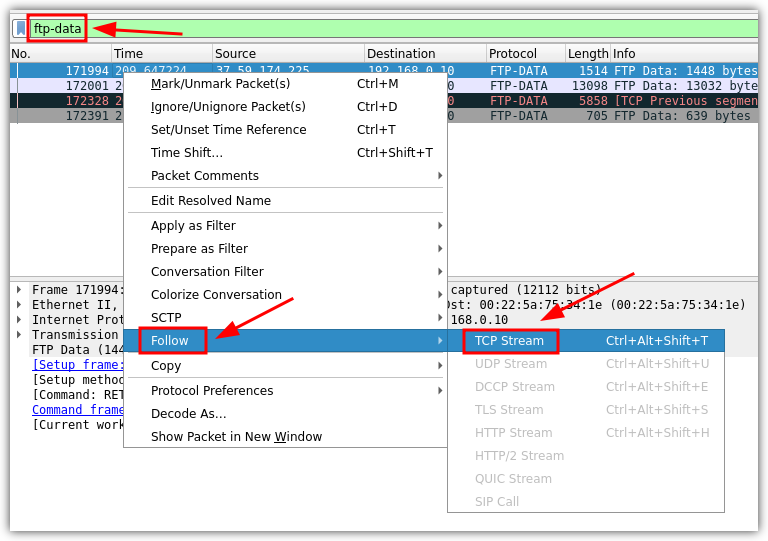Click Set/Unset Time Reference

228,130
